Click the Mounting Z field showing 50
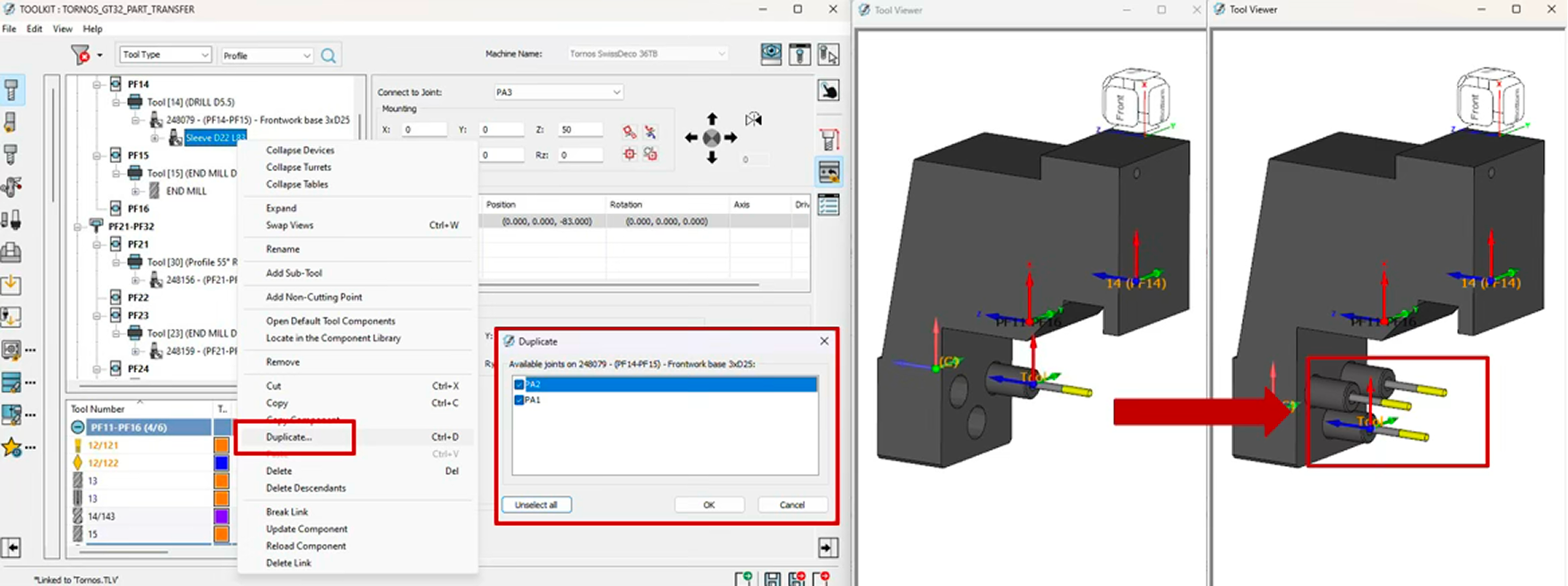 point(580,130)
